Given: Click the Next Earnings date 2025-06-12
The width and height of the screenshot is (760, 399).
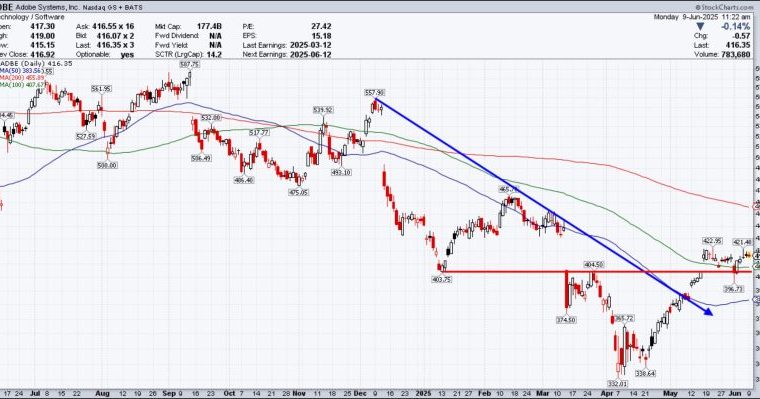Looking at the screenshot, I should pyautogui.click(x=311, y=54).
